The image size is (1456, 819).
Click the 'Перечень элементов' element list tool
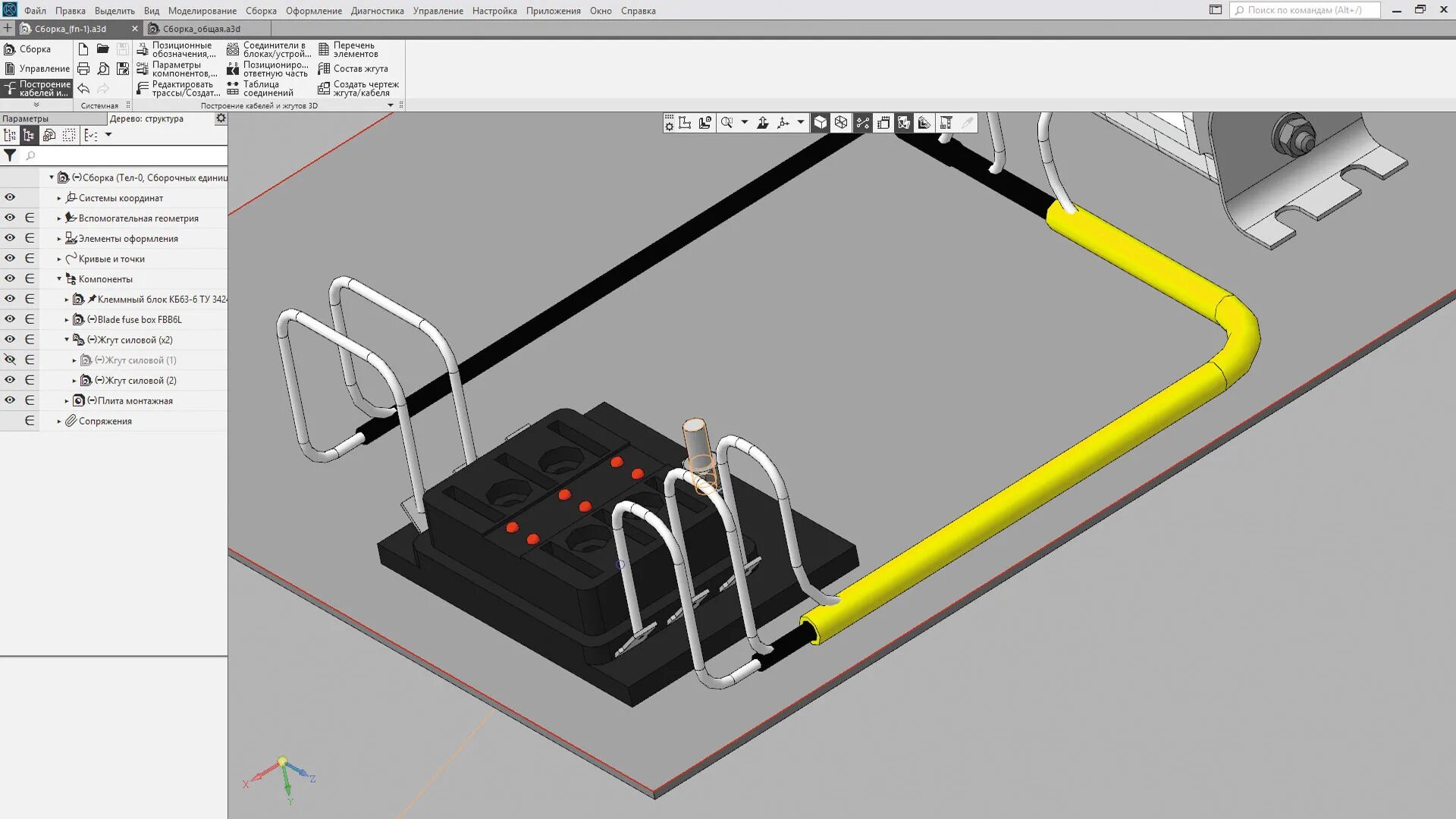[x=348, y=49]
